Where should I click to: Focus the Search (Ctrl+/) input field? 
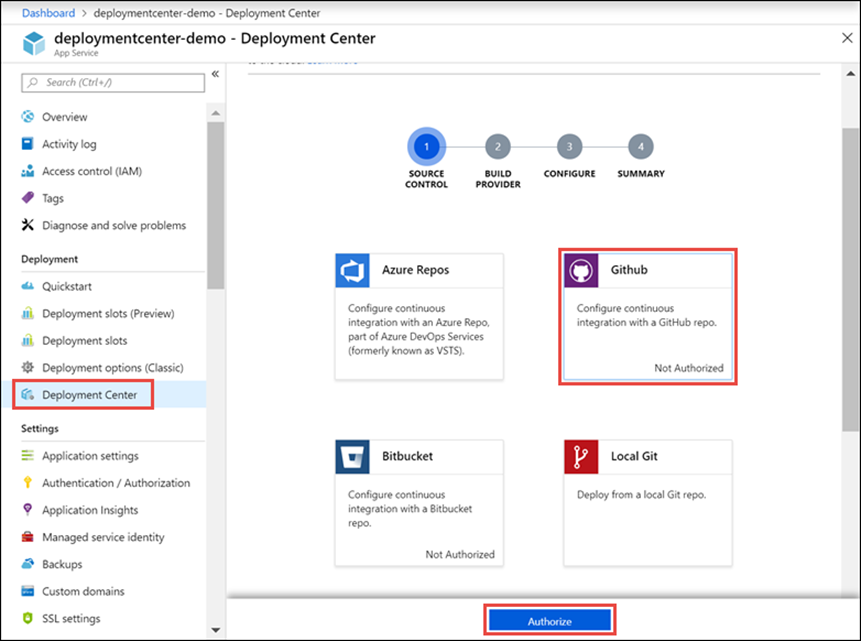click(x=113, y=82)
